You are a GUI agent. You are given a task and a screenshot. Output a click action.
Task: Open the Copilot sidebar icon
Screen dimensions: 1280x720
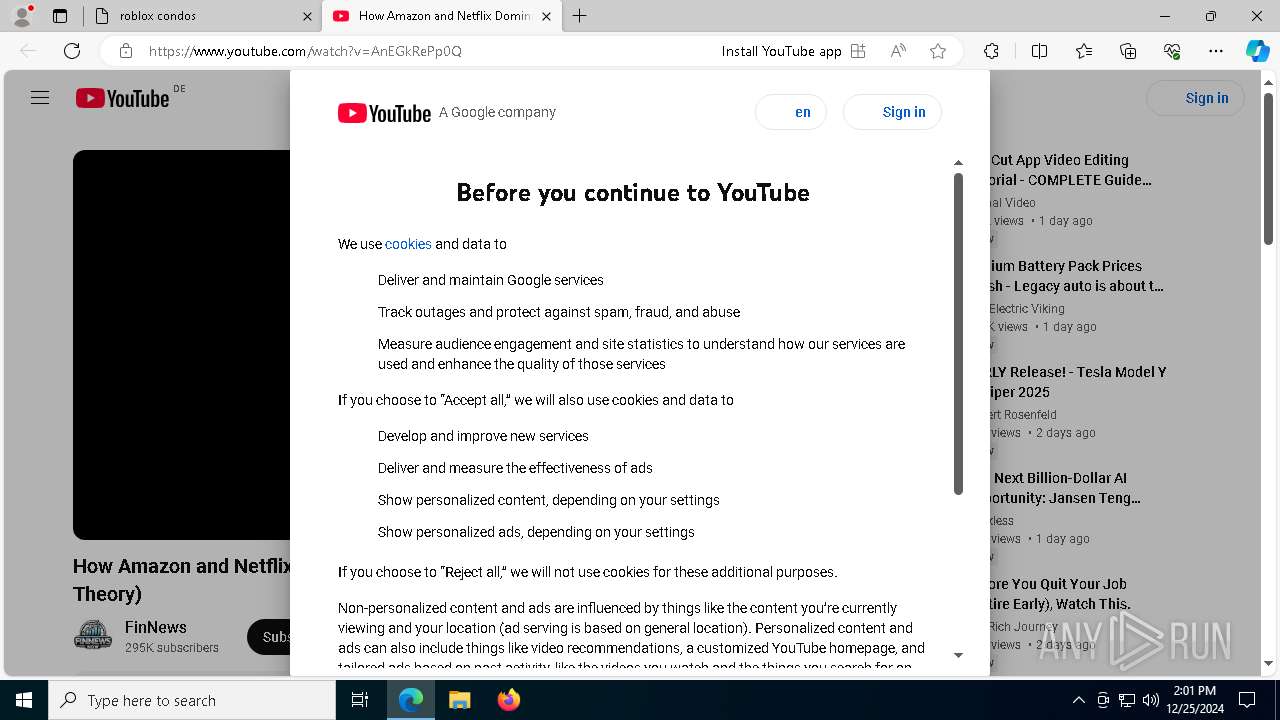pos(1257,51)
